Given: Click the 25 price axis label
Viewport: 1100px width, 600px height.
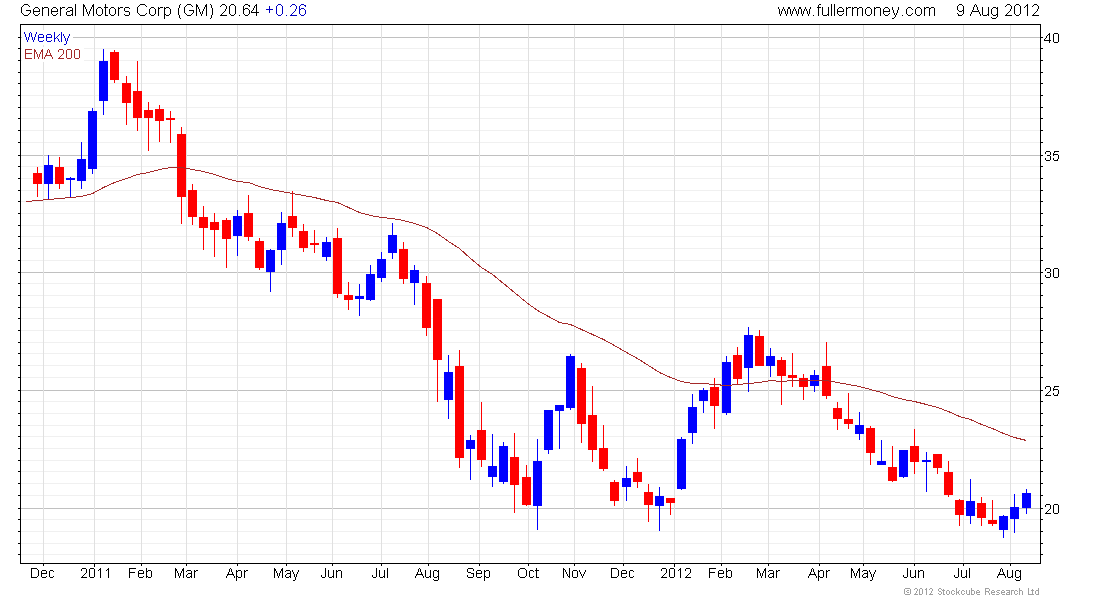Looking at the screenshot, I should point(1052,391).
